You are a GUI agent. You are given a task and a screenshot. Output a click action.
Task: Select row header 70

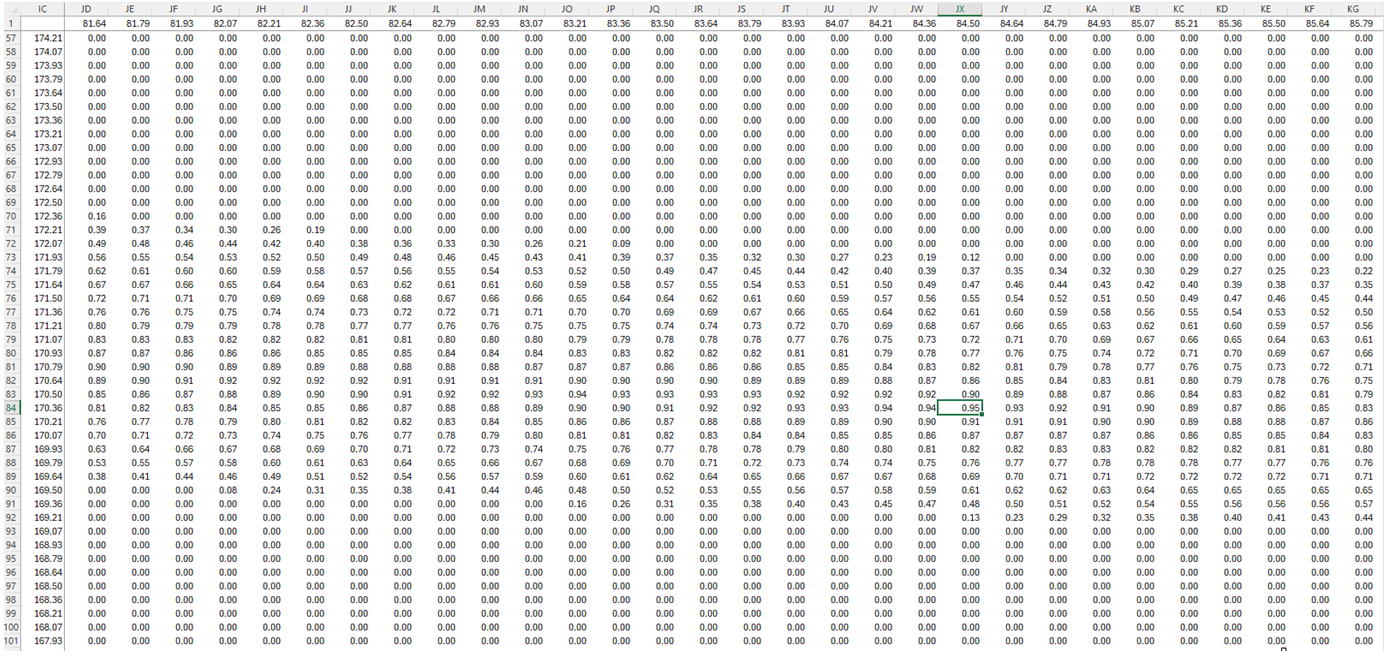tap(10, 215)
